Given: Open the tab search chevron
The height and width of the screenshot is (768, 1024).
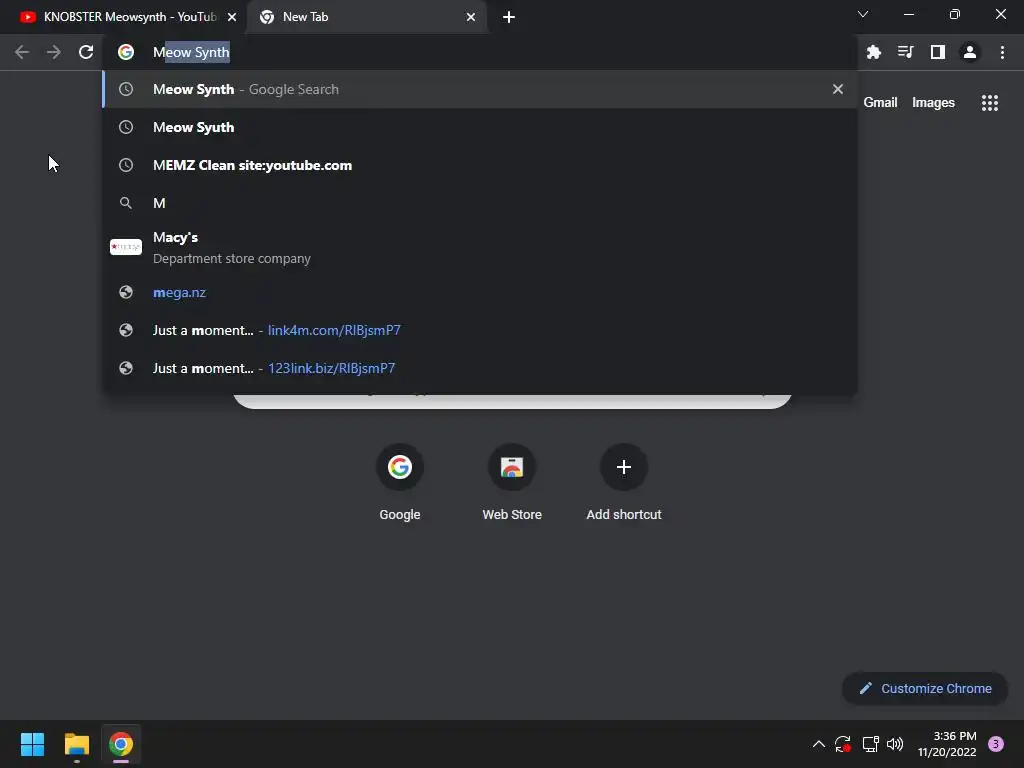Looking at the screenshot, I should click(863, 14).
